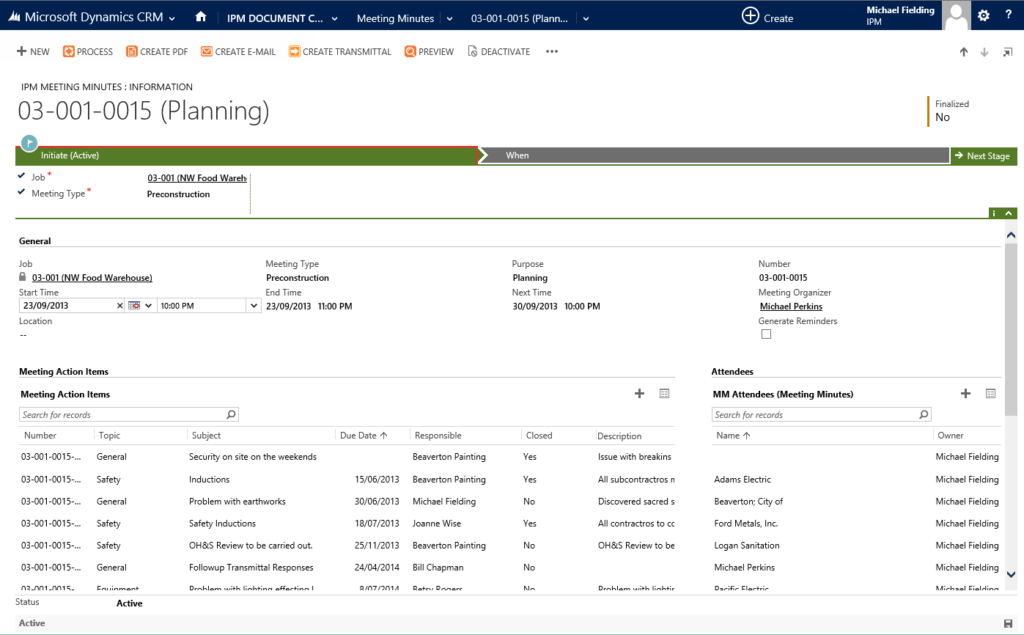Image resolution: width=1024 pixels, height=635 pixels.
Task: Select the CREATE PDF command
Action: 156,51
